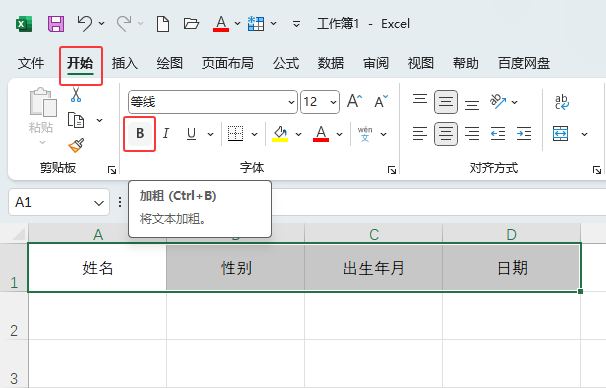
Task: Click the decrease indent icon
Action: click(x=498, y=134)
